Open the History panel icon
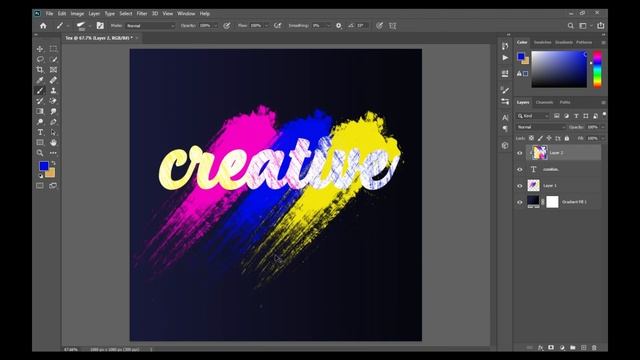Viewport: 640px width, 360px height. point(505,46)
